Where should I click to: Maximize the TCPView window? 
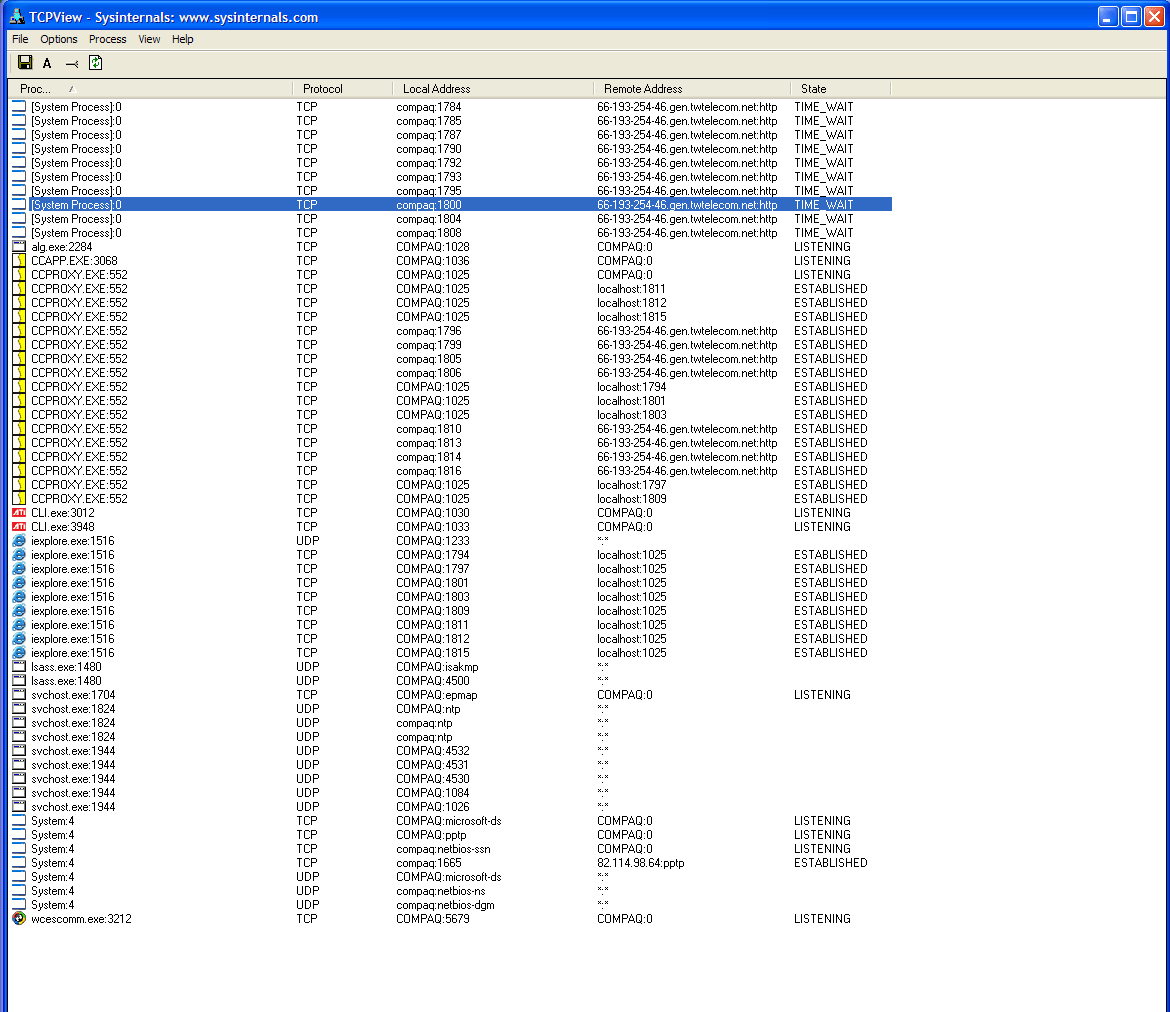click(x=1132, y=16)
